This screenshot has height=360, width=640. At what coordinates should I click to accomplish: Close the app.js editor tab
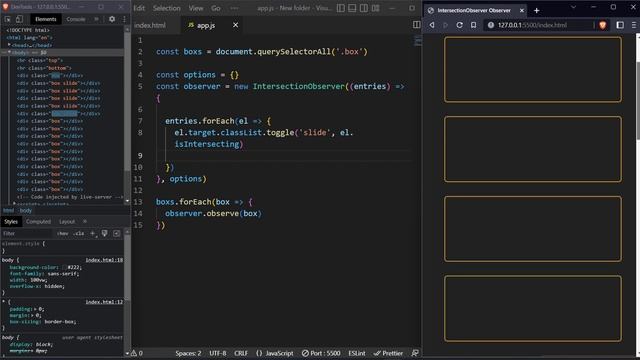click(x=236, y=25)
